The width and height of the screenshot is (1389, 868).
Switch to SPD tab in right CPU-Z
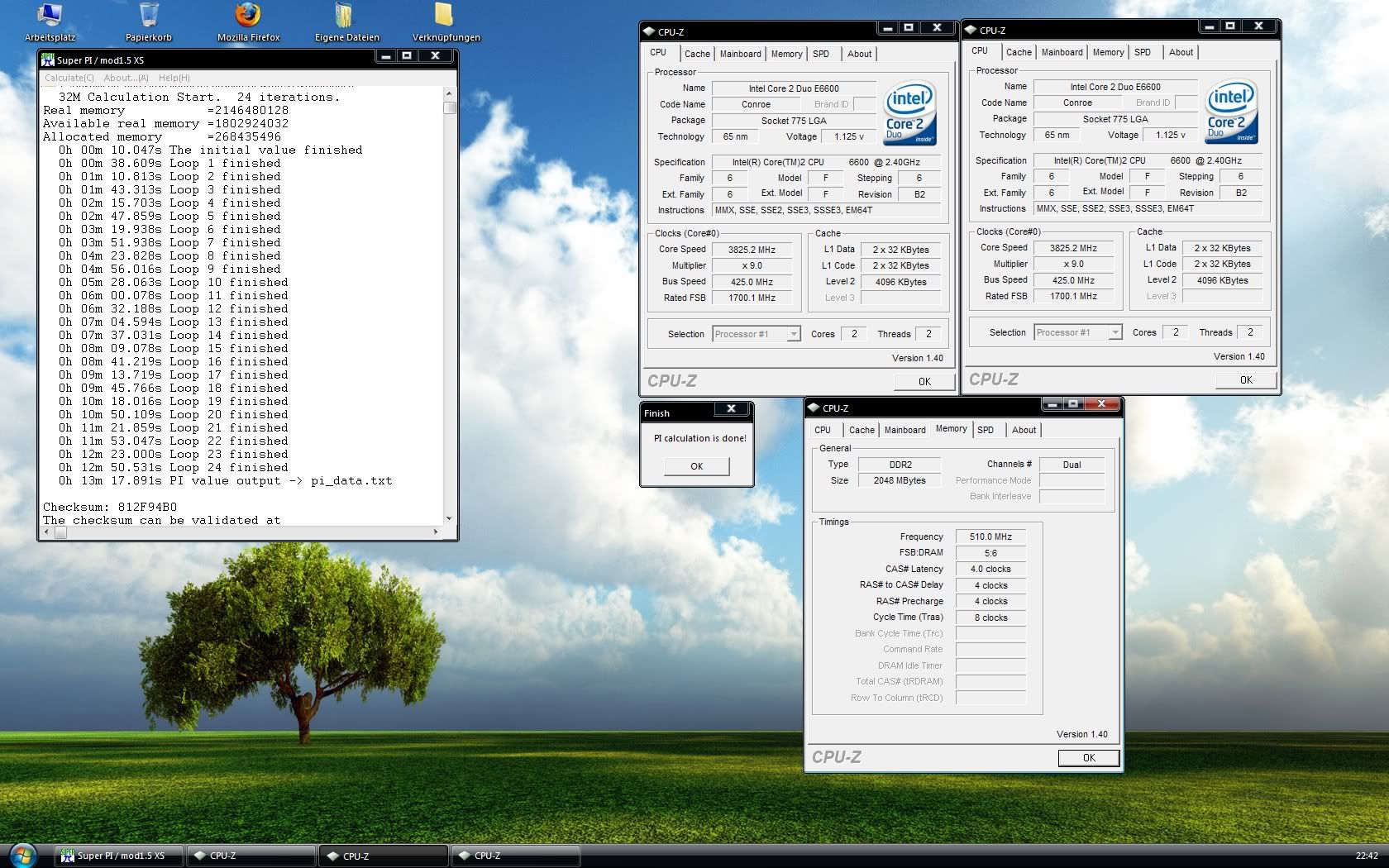click(1143, 52)
